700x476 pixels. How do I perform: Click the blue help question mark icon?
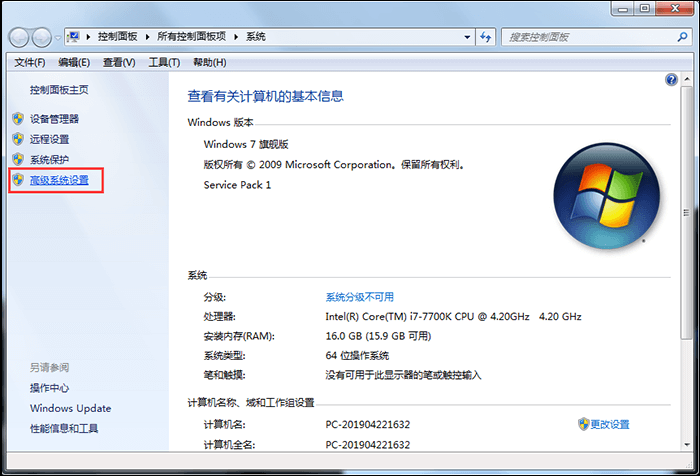tap(671, 80)
